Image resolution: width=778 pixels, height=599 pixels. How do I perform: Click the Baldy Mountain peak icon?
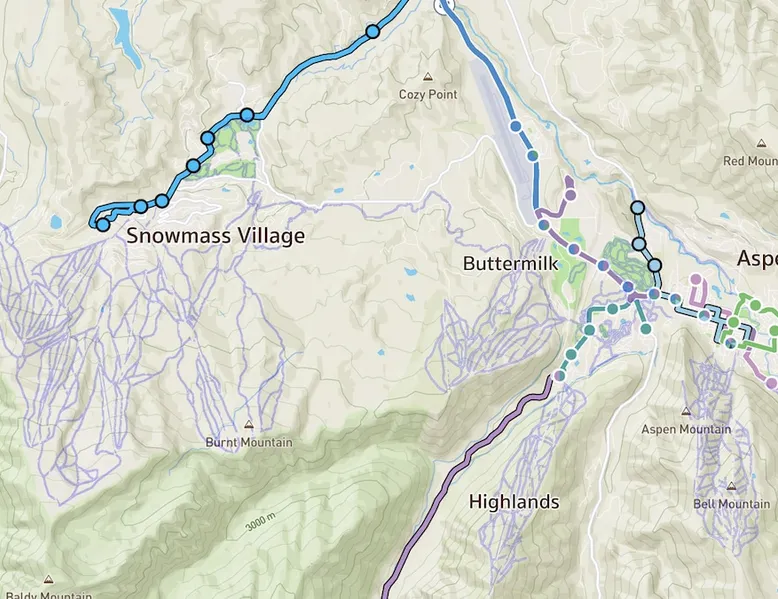tap(48, 579)
